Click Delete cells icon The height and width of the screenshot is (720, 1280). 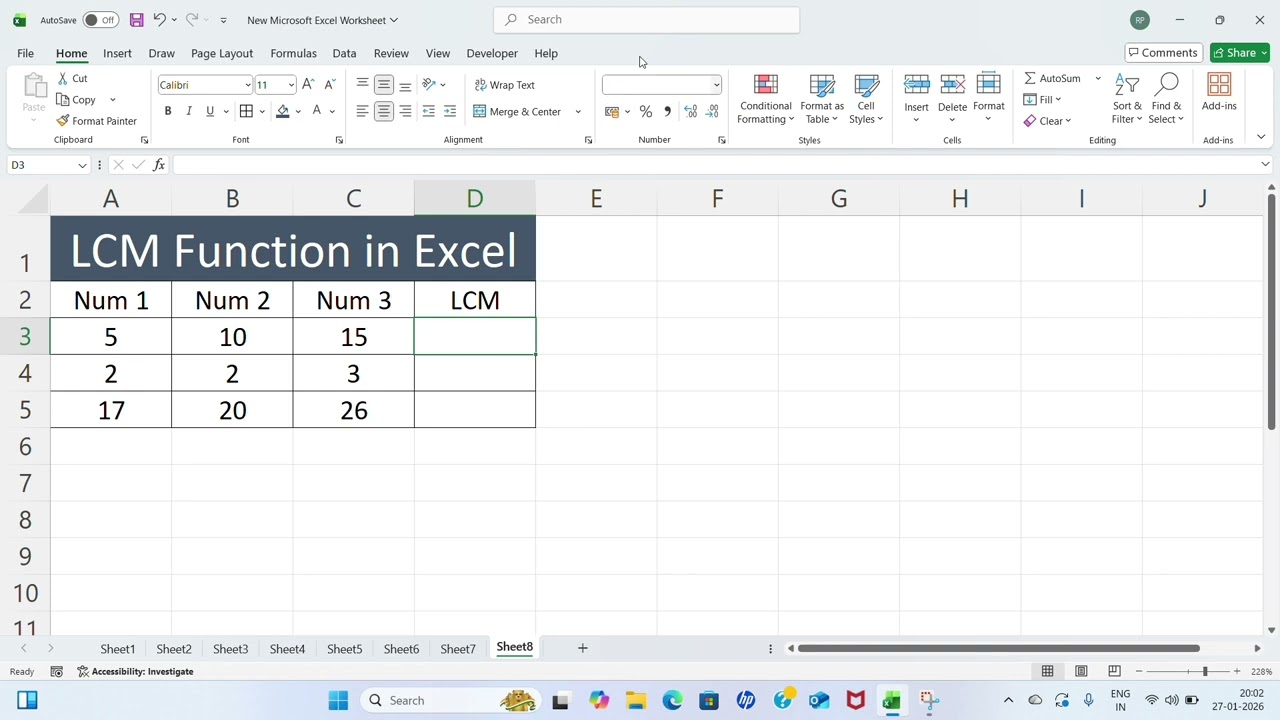point(952,86)
